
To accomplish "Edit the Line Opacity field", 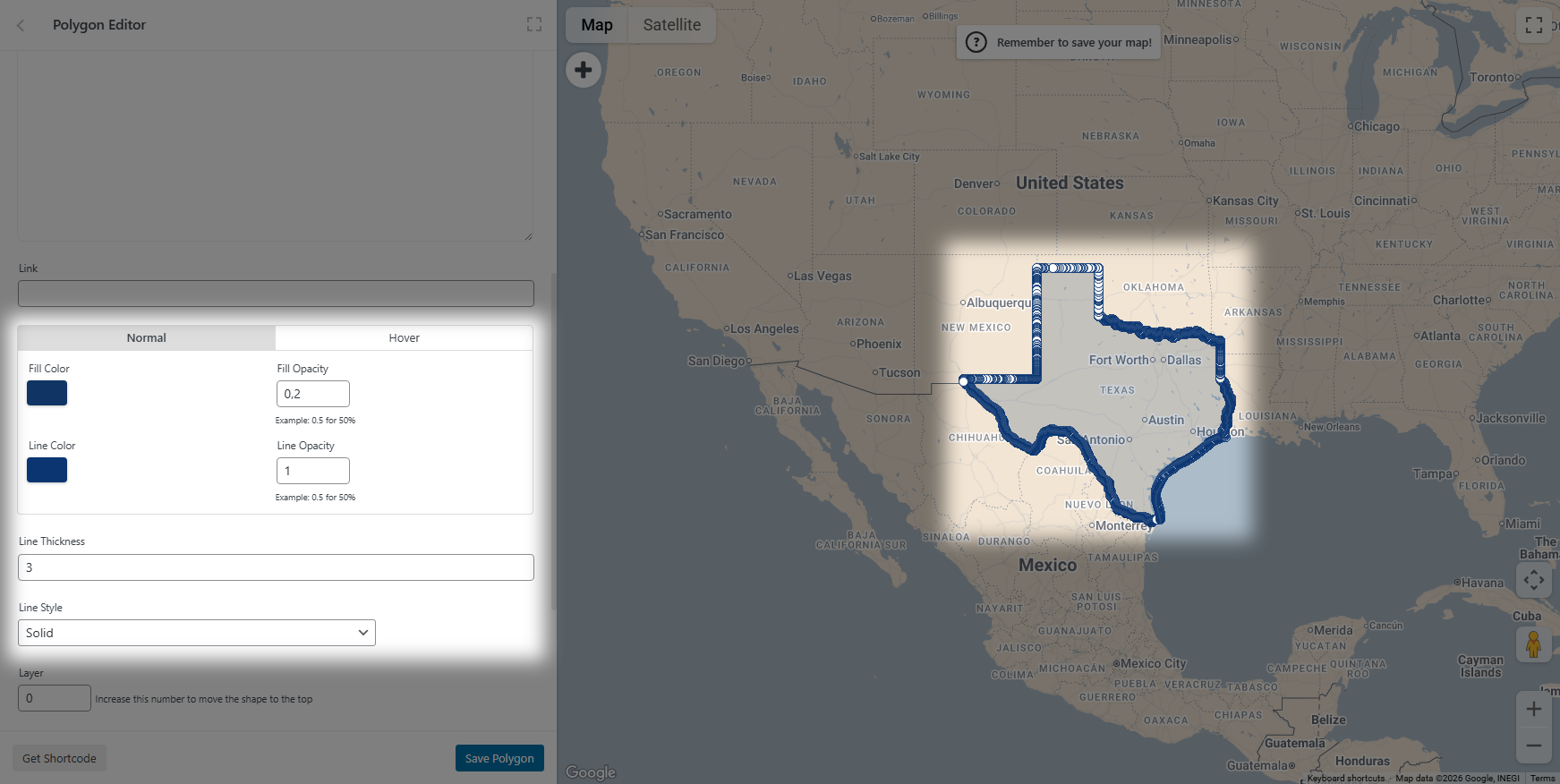I will click(313, 471).
